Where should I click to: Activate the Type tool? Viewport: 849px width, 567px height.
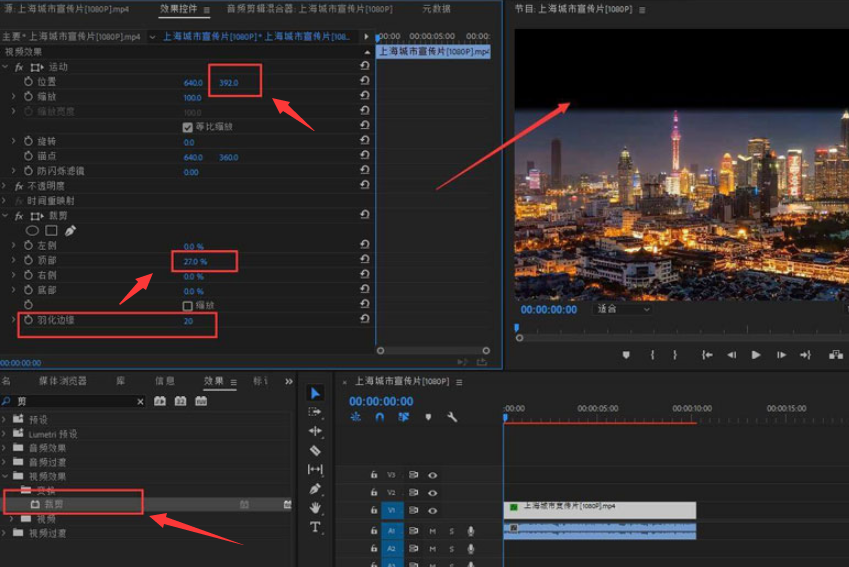(x=315, y=527)
